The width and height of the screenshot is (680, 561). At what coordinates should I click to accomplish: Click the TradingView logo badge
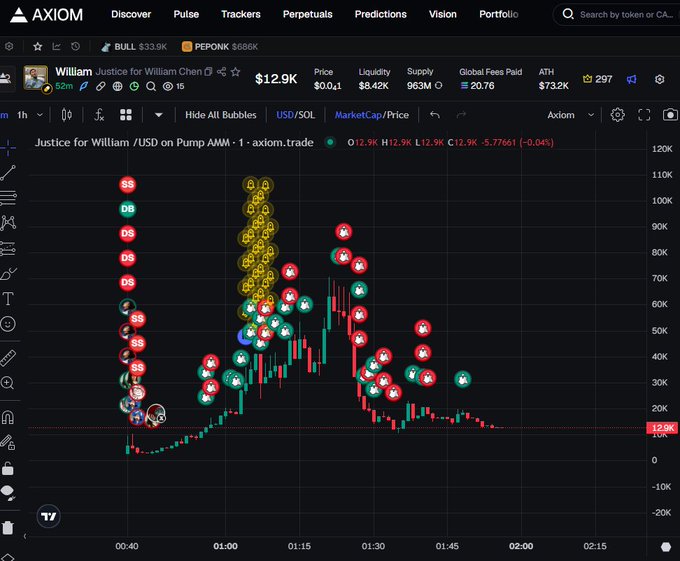click(x=49, y=516)
